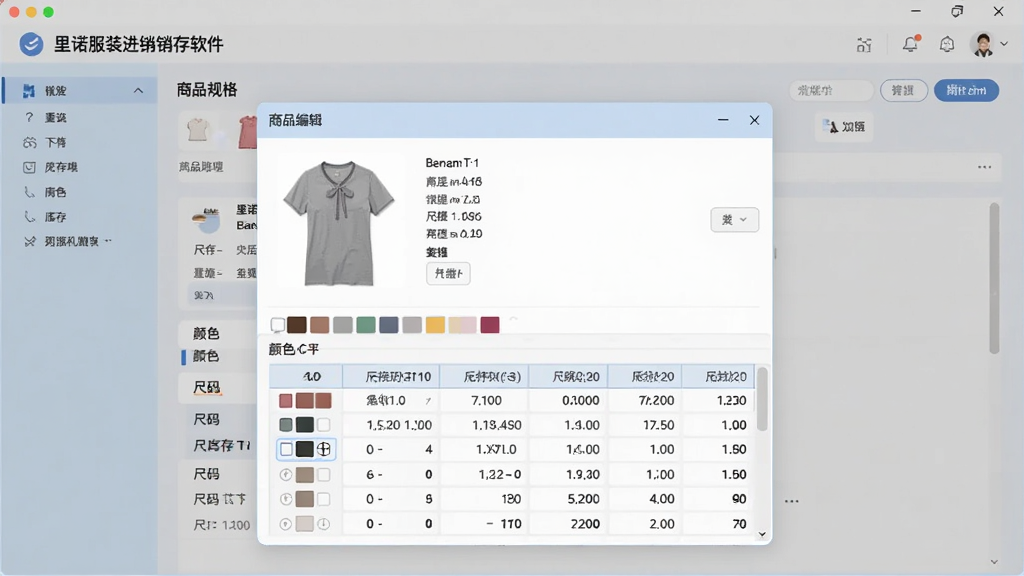The image size is (1024, 576).
Task: Pick the dark brown color swatch
Action: [296, 325]
